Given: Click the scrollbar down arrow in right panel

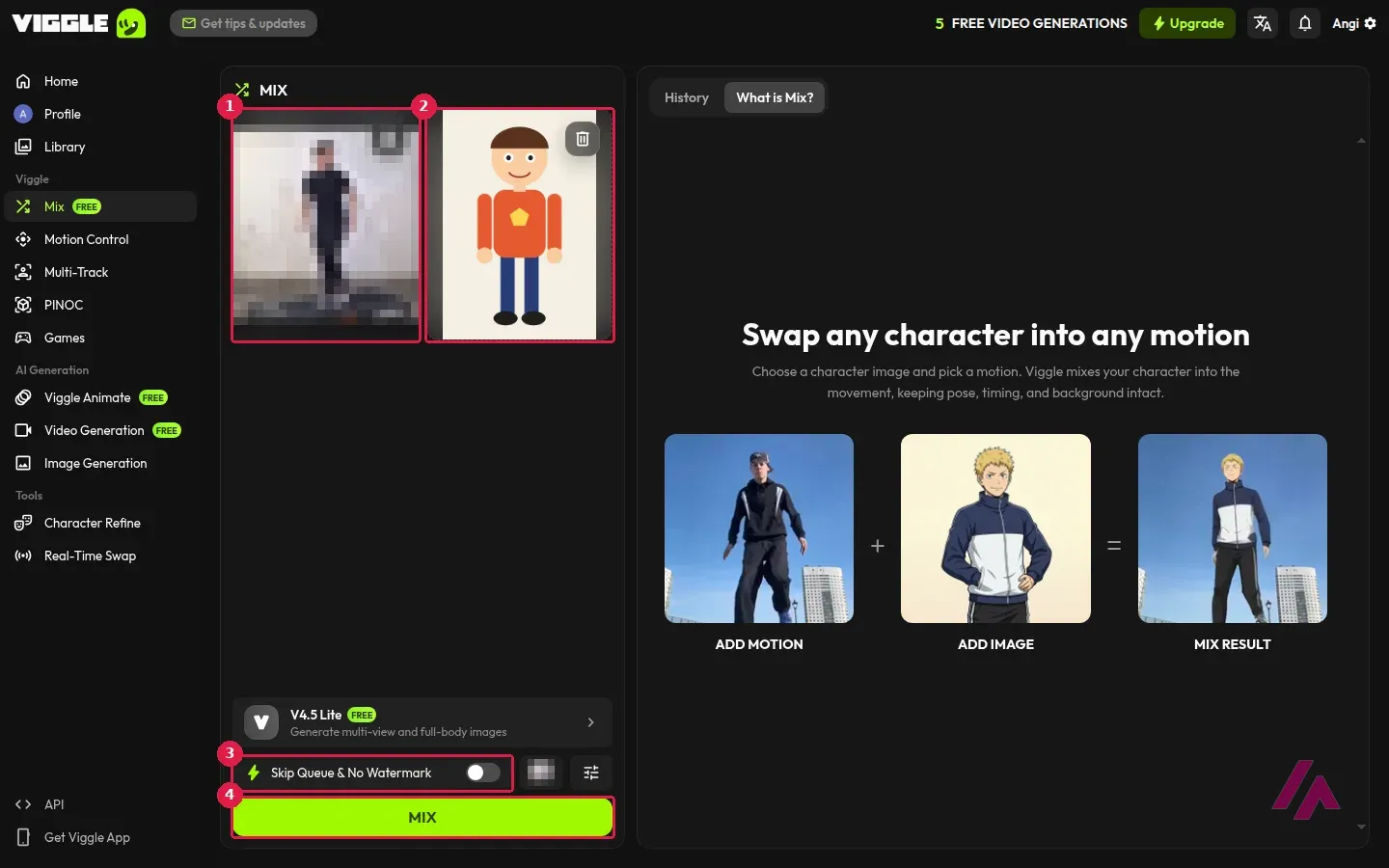Looking at the screenshot, I should (x=1361, y=827).
